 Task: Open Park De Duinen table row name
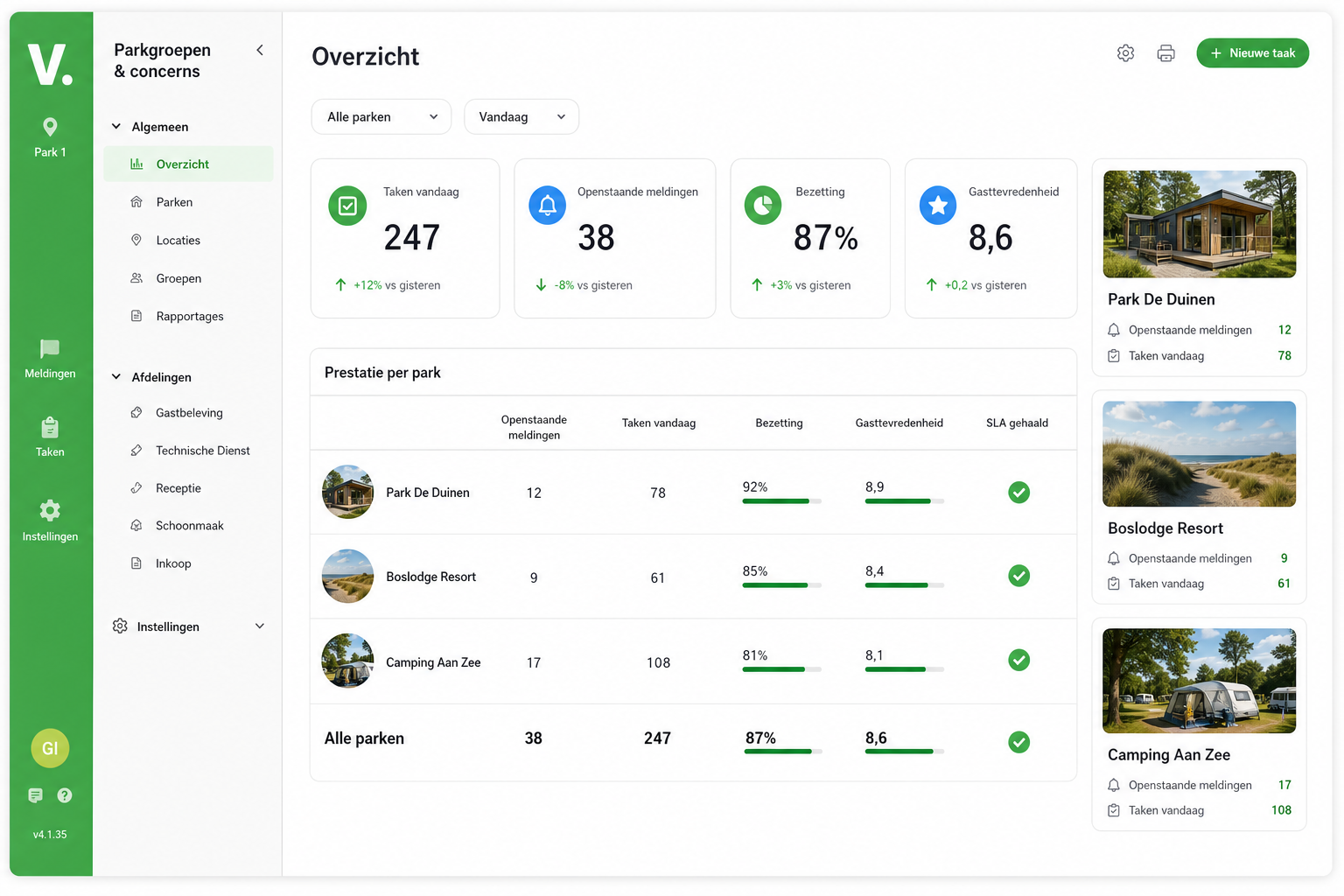tap(428, 493)
